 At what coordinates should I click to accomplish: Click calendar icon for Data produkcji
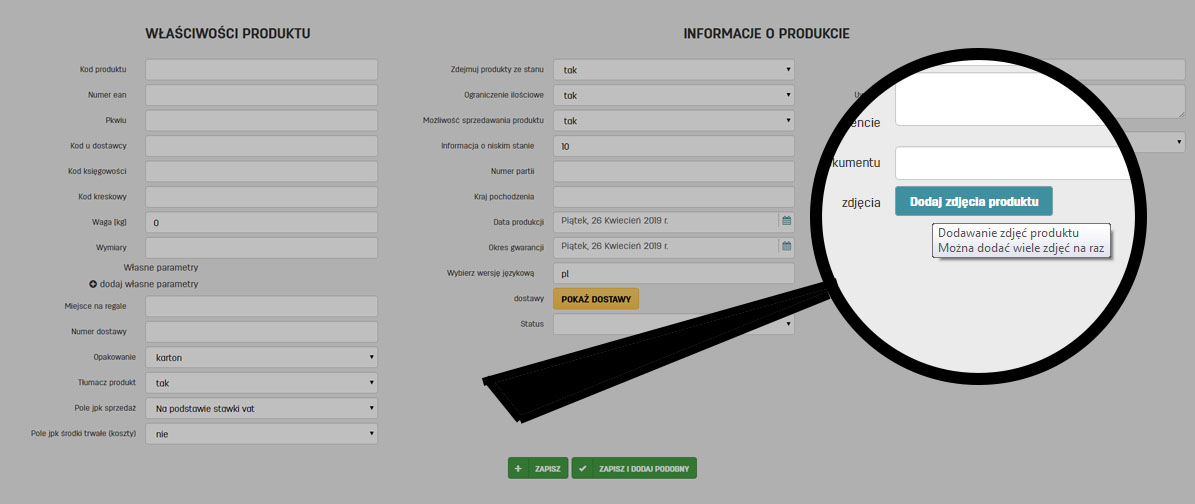click(786, 220)
